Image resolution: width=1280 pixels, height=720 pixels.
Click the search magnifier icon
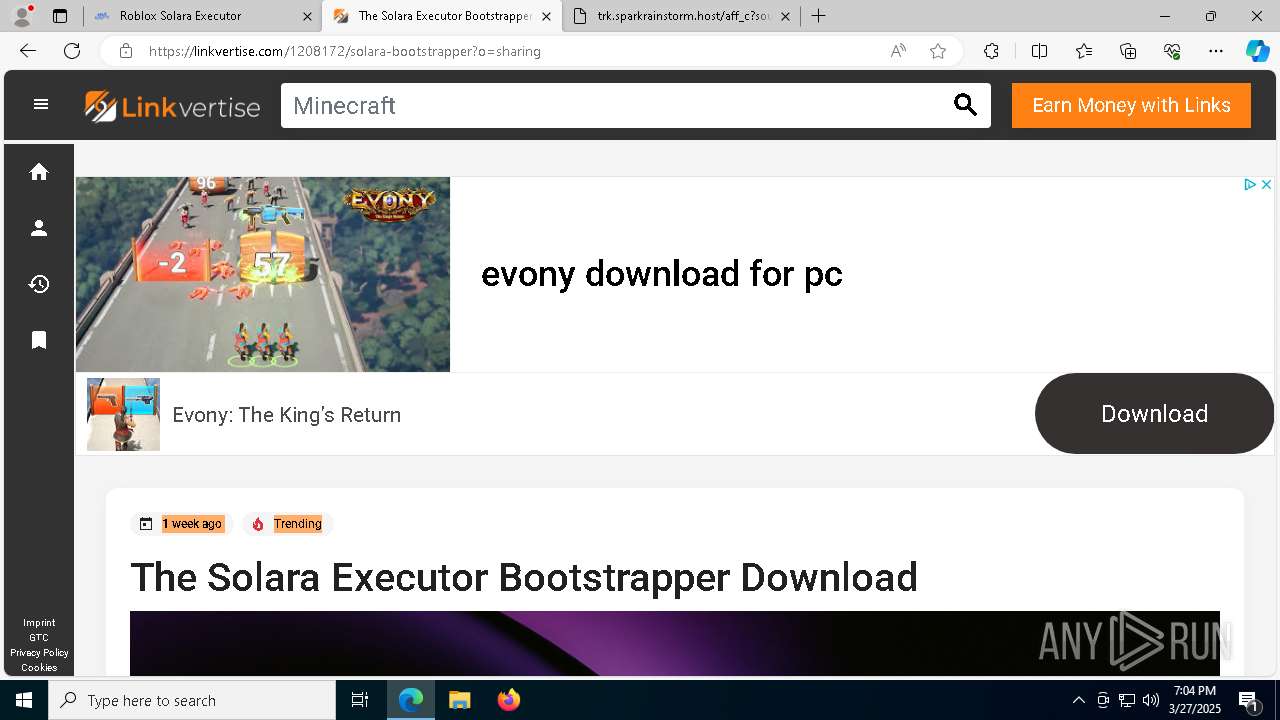pos(965,105)
